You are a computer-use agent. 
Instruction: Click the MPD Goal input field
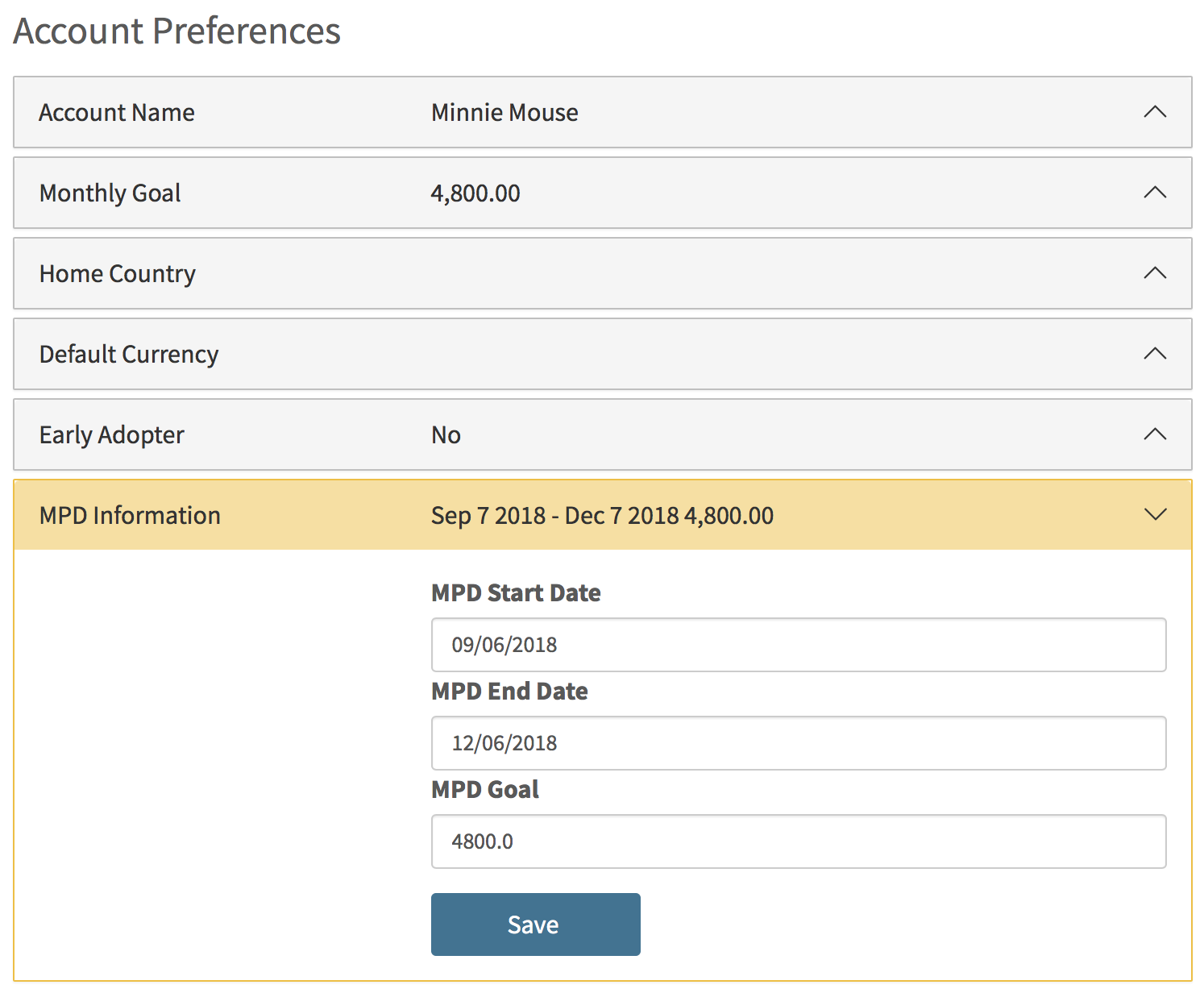coord(799,841)
